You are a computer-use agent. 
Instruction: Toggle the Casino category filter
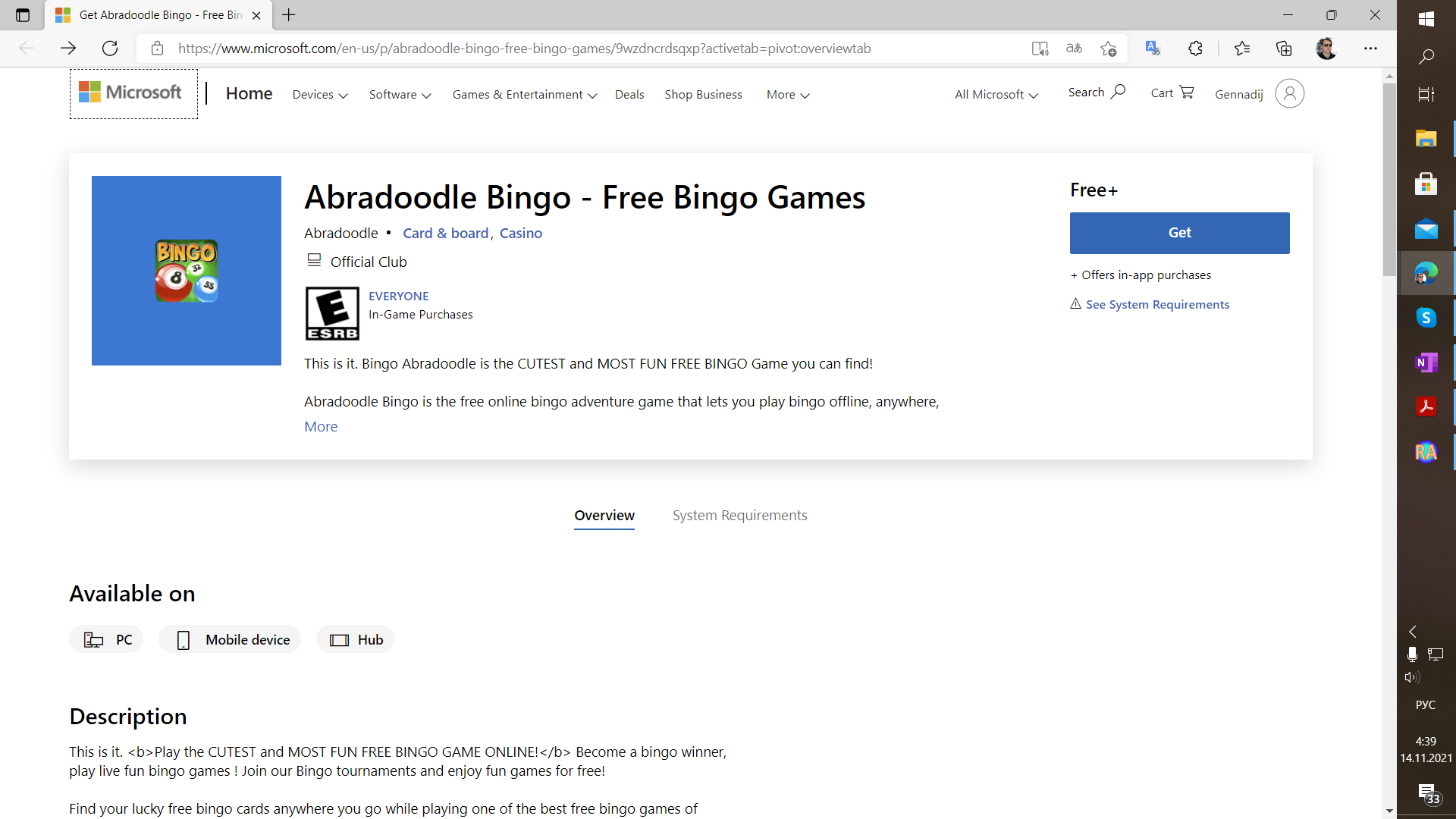click(x=522, y=232)
